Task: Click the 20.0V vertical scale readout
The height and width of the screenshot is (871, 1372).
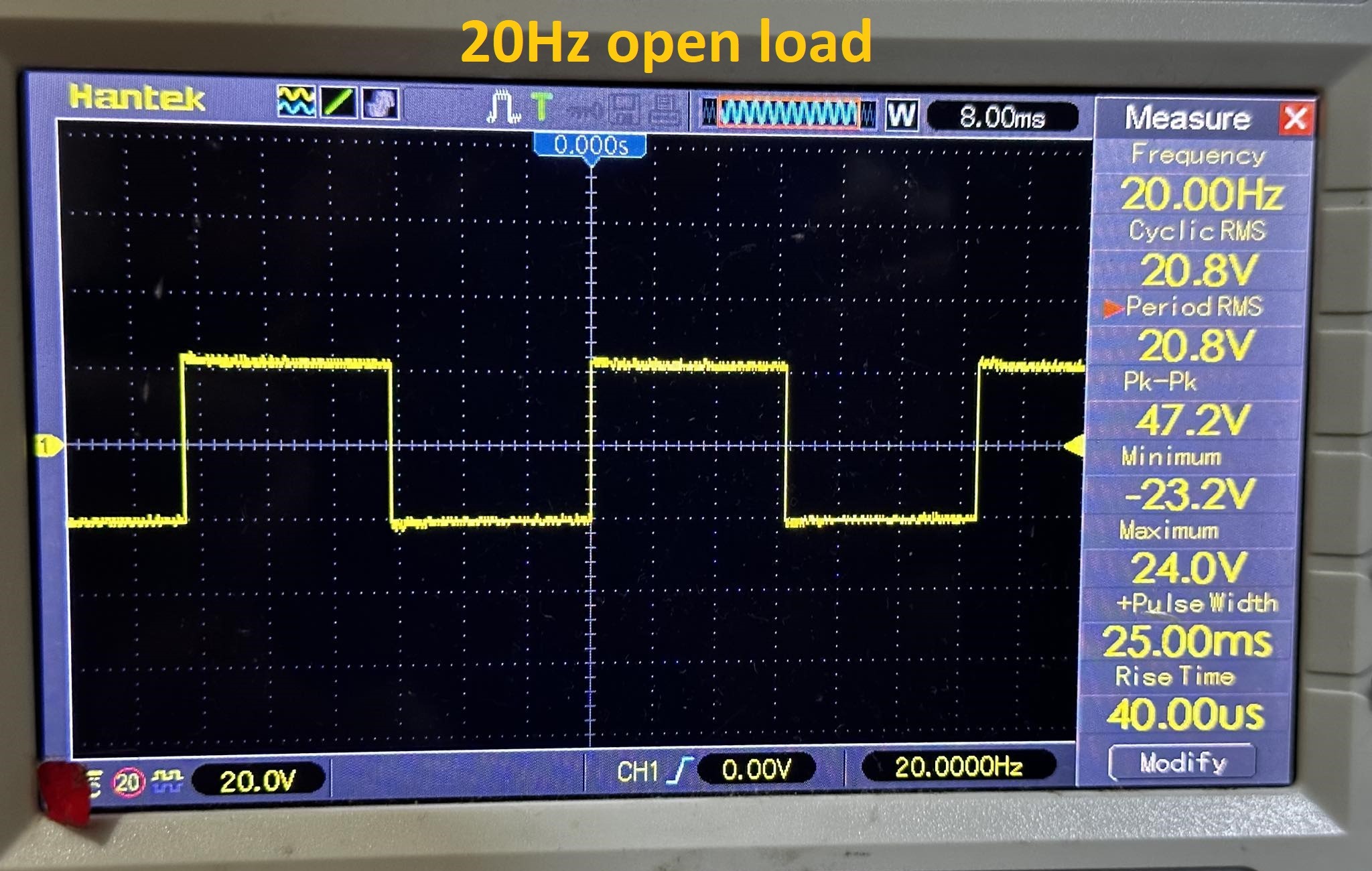Action: pyautogui.click(x=258, y=781)
